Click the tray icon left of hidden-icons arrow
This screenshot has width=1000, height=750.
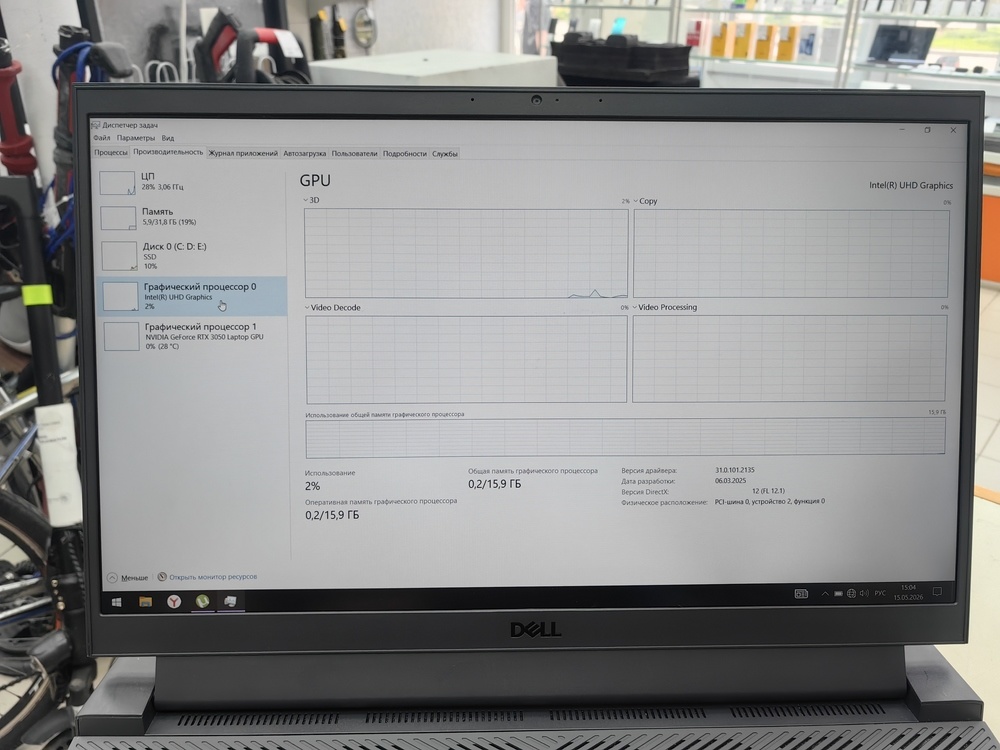801,594
